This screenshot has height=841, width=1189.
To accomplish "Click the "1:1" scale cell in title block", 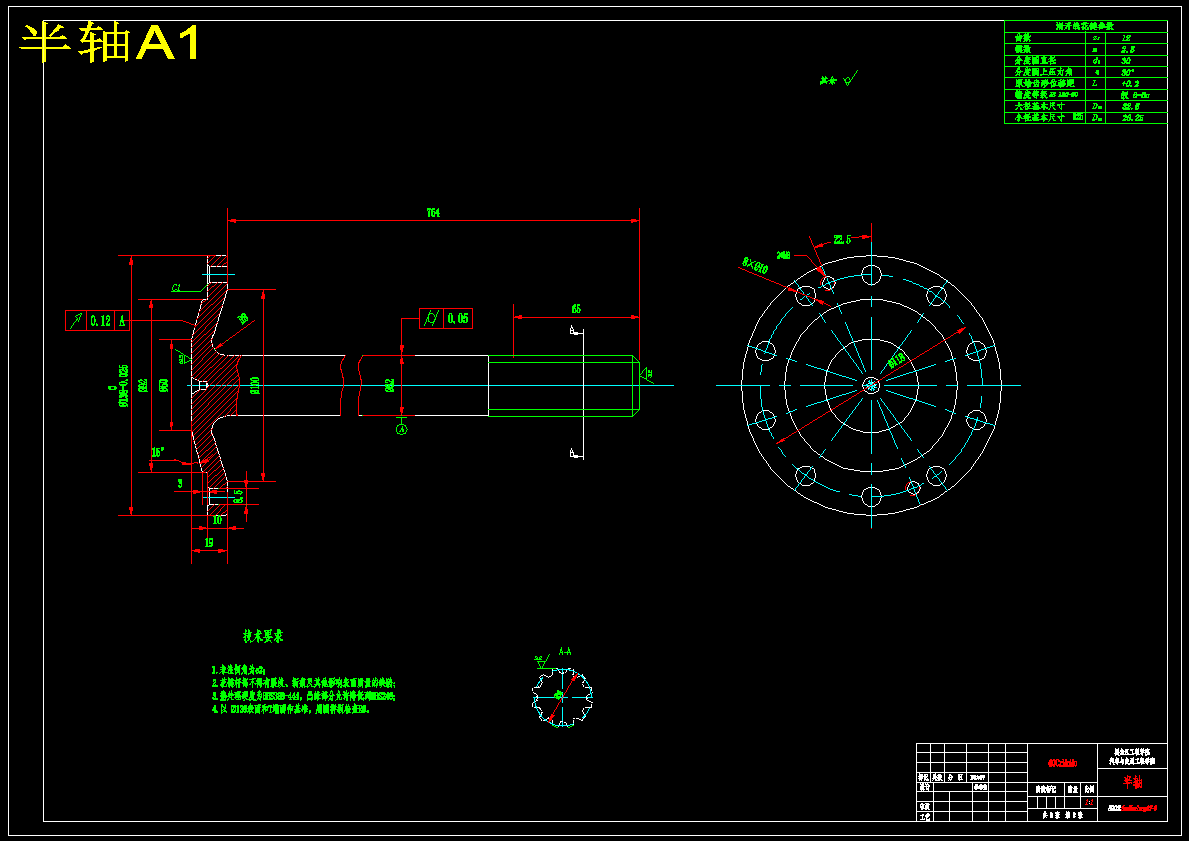I will click(x=1090, y=801).
